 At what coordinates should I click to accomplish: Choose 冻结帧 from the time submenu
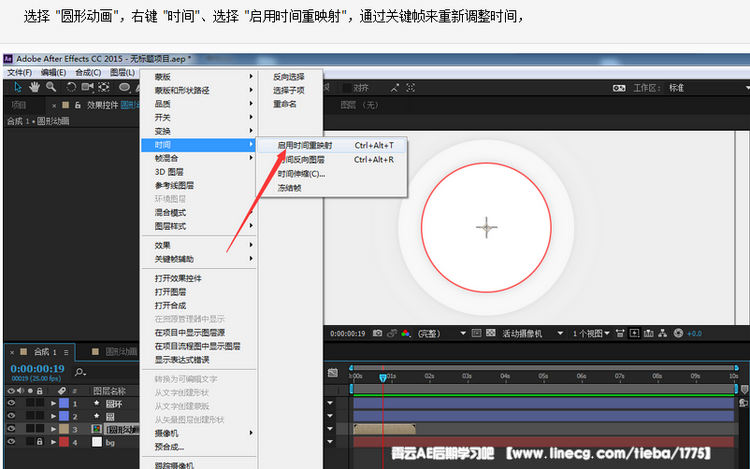(331, 188)
